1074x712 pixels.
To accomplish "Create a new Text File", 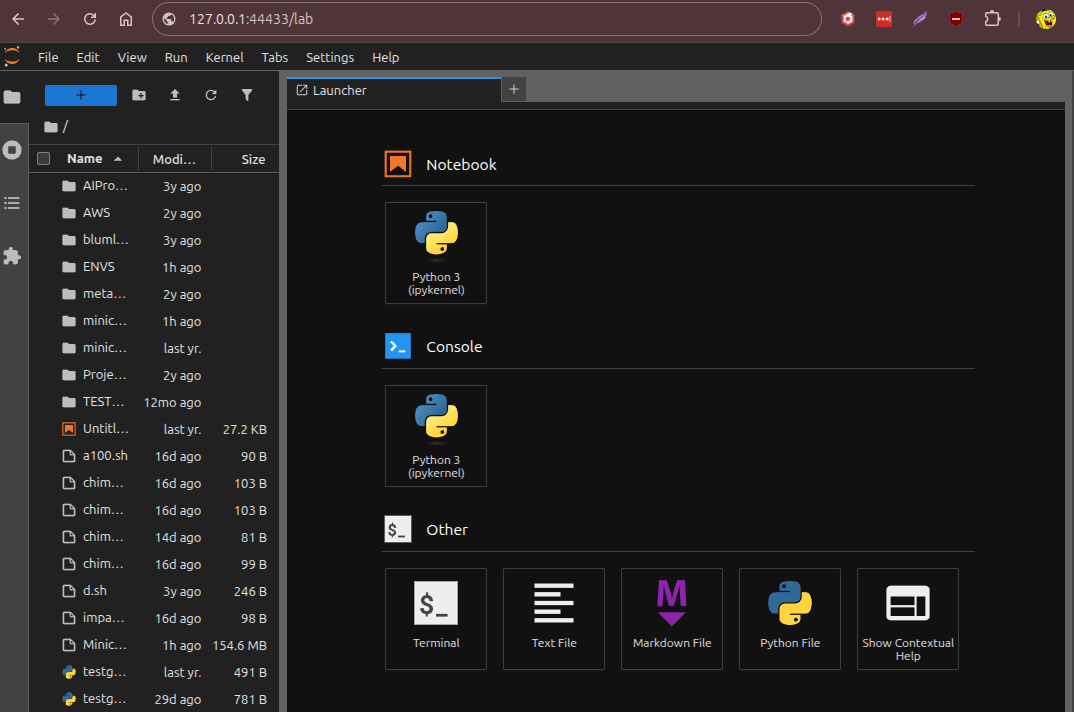I will point(553,619).
